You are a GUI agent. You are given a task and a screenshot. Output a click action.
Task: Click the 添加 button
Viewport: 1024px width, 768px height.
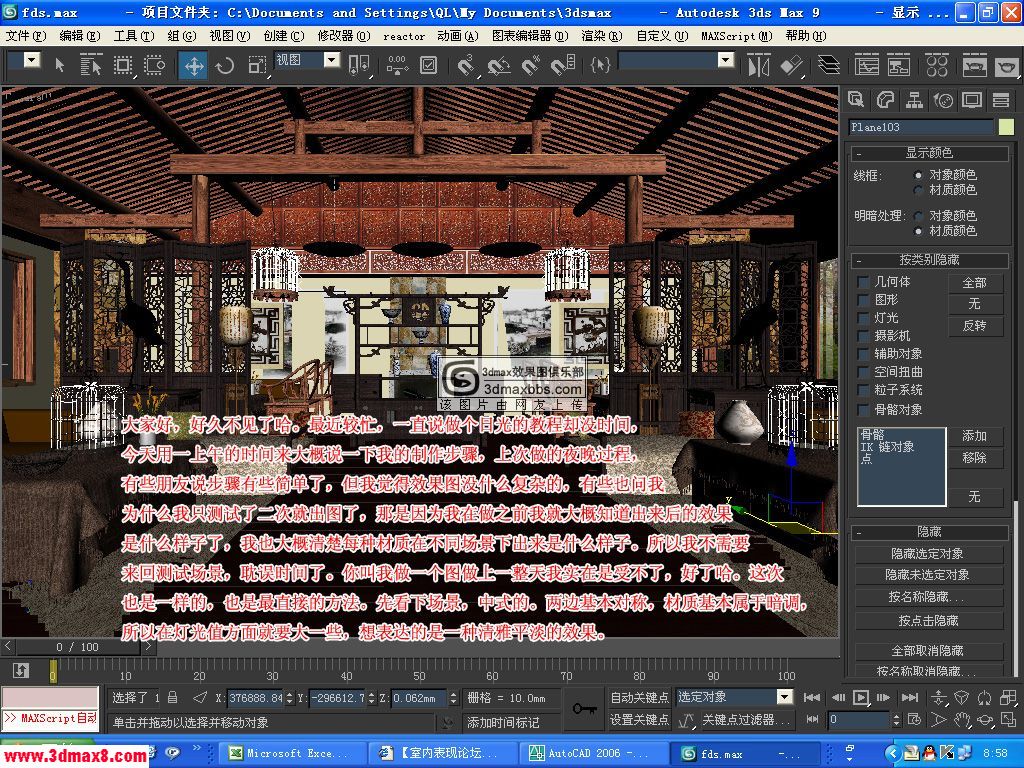(x=975, y=436)
